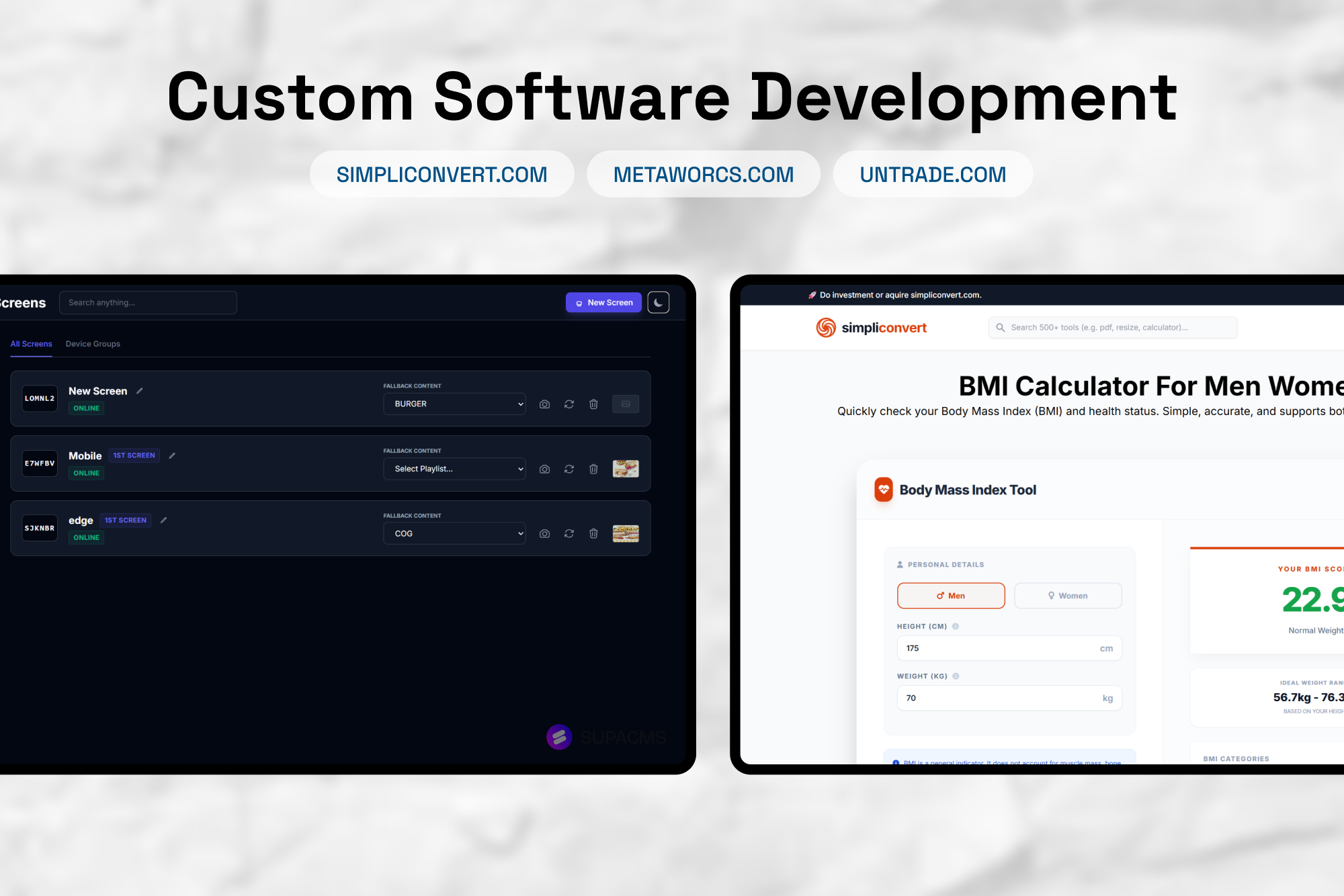Screen dimensions: 1344x896
Task: Delete the edge screen using its trash icon
Action: 593,533
